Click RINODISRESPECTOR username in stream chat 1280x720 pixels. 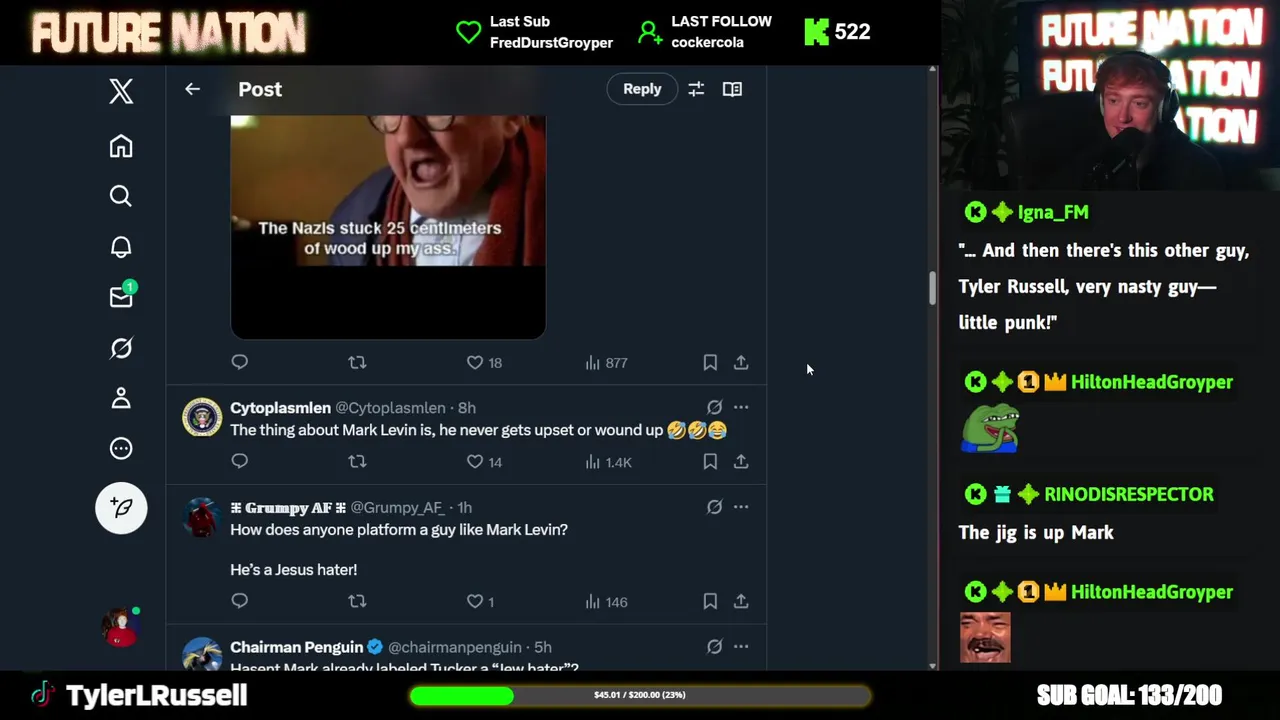coord(1129,494)
